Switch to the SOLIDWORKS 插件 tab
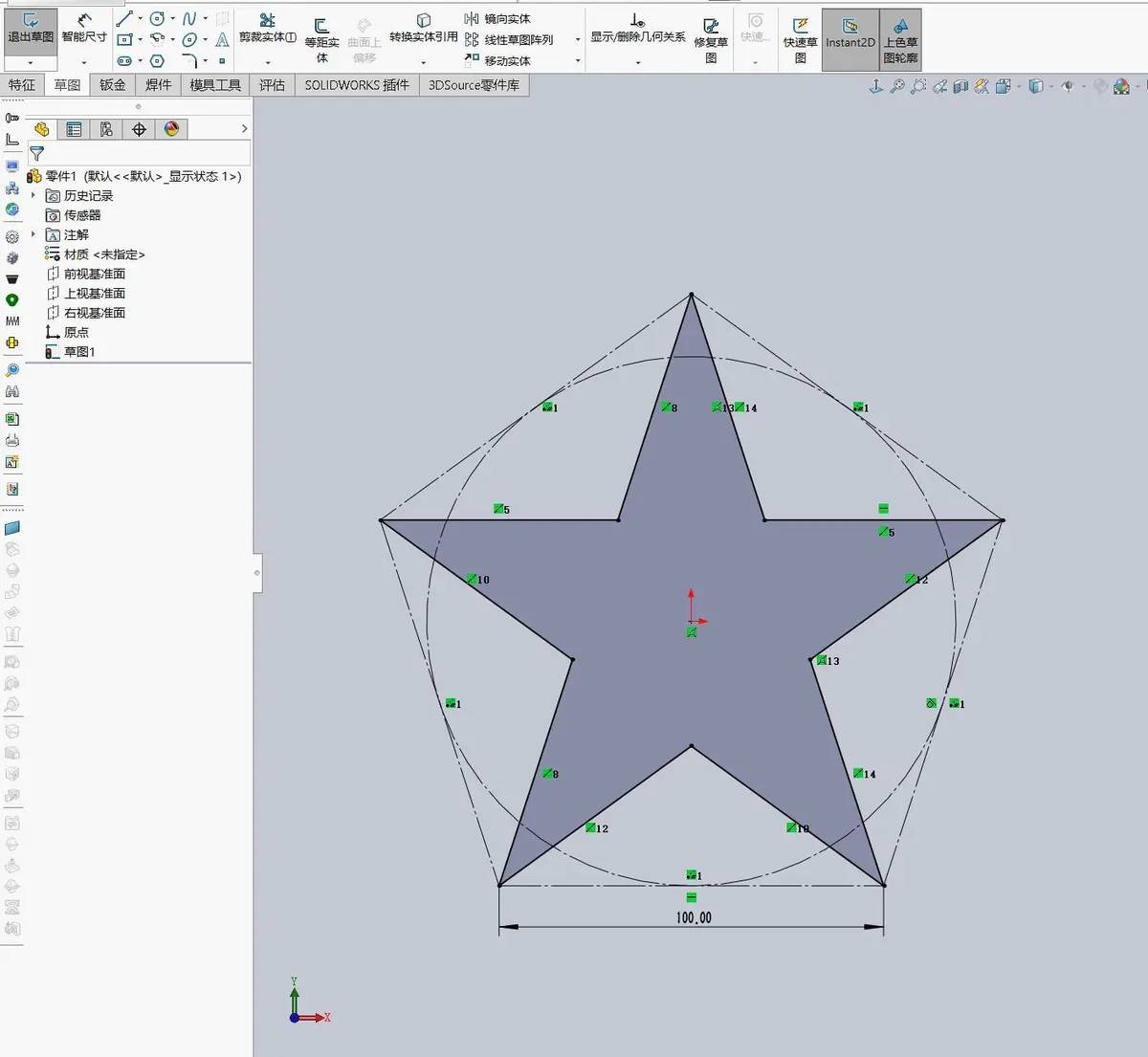 [357, 85]
